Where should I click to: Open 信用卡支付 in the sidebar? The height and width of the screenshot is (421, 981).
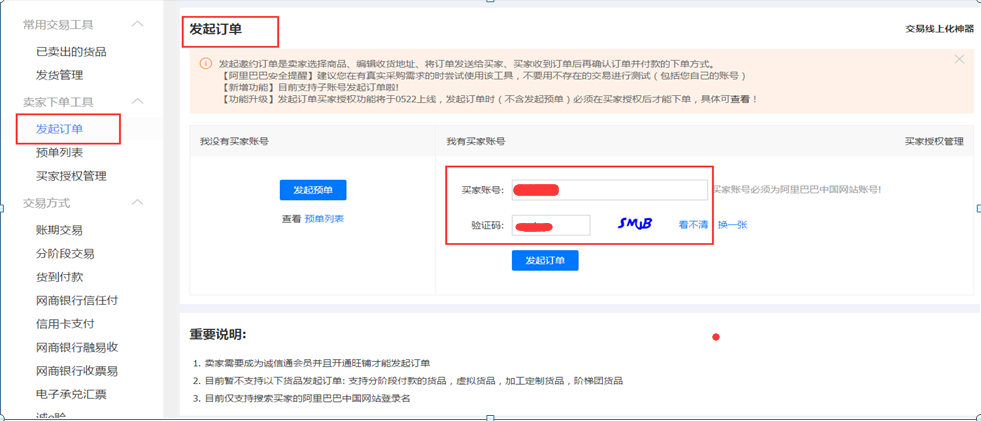pyautogui.click(x=65, y=324)
